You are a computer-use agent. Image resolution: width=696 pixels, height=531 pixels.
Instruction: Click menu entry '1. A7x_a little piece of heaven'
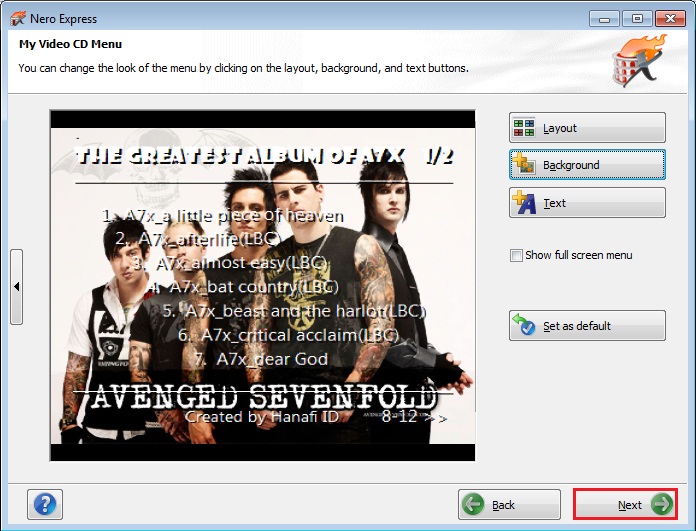tap(223, 216)
